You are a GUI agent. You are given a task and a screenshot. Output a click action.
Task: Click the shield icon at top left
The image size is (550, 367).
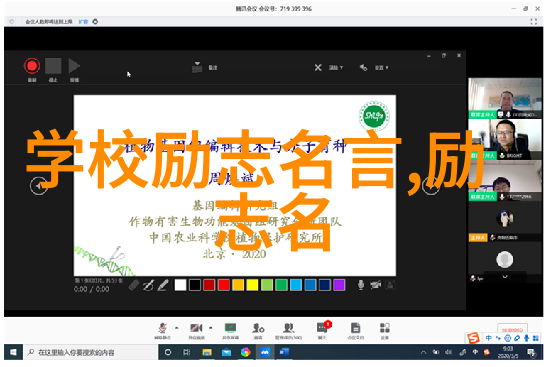(x=12, y=22)
